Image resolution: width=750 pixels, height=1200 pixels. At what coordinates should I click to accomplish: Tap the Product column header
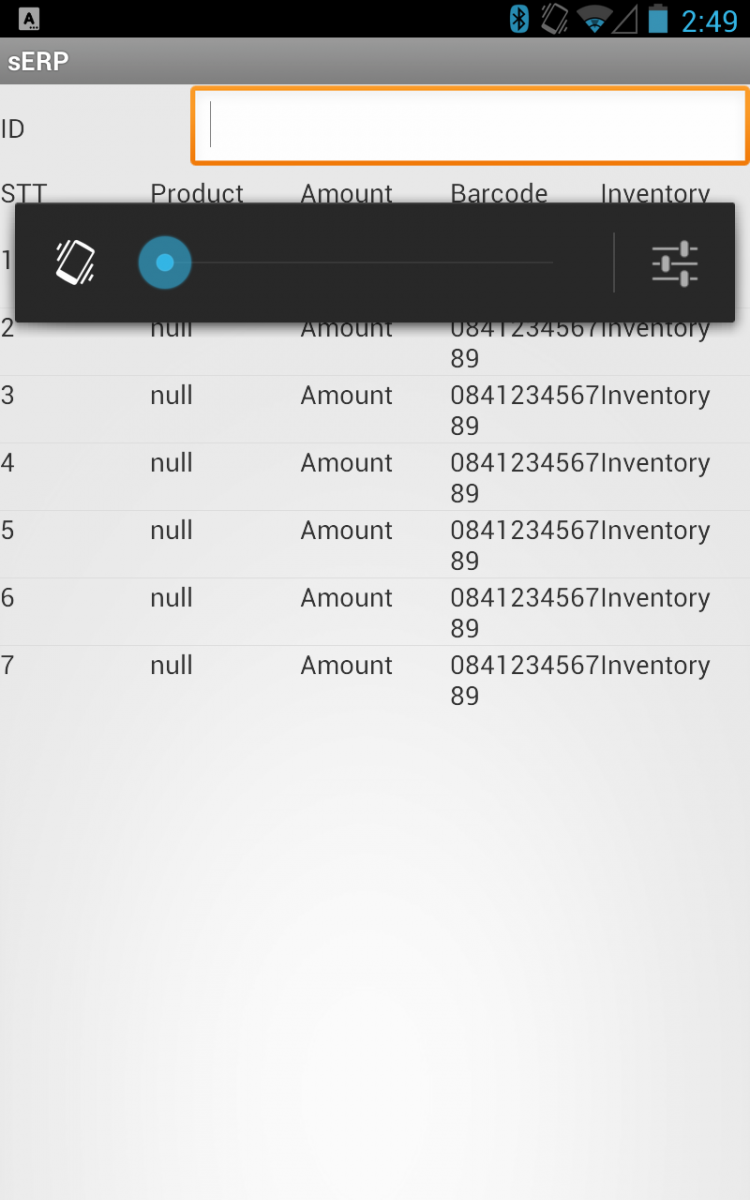pyautogui.click(x=197, y=193)
